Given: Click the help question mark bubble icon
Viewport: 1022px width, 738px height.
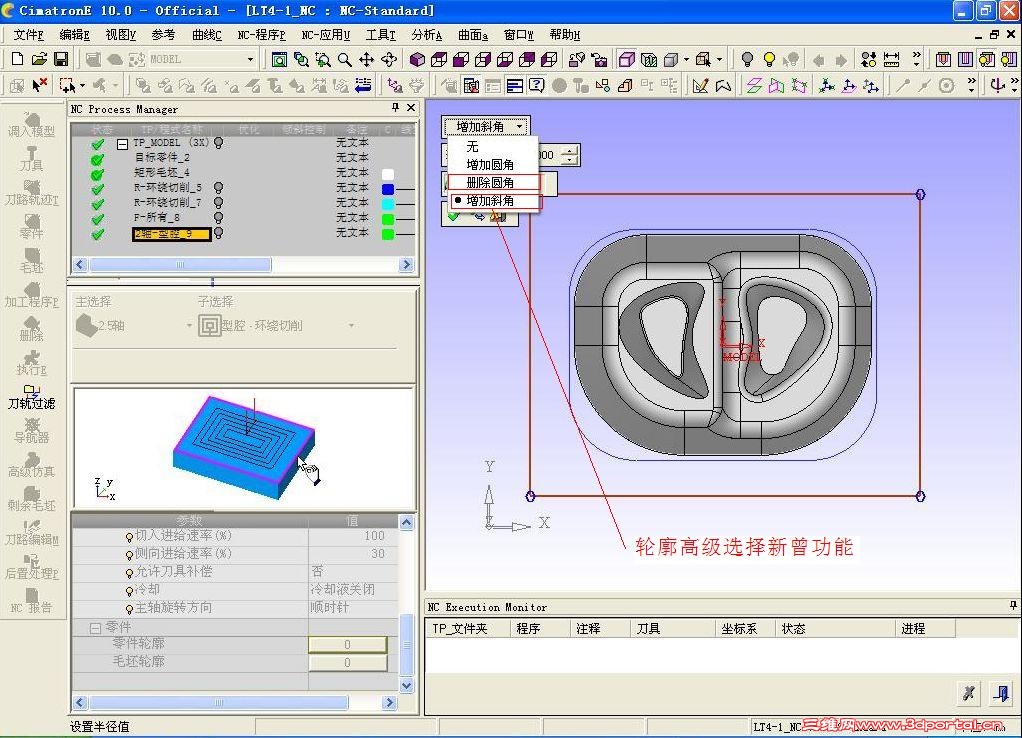Looking at the screenshot, I should coord(536,85).
